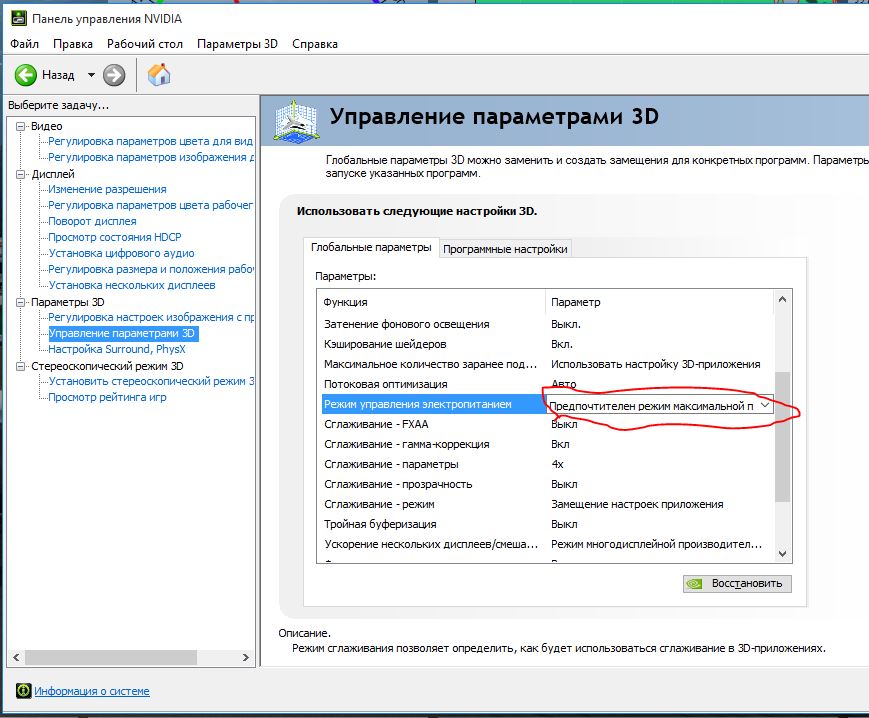The image size is (869, 718).
Task: Select Регулировка параметров изображения under Видео
Action: pyautogui.click(x=151, y=157)
